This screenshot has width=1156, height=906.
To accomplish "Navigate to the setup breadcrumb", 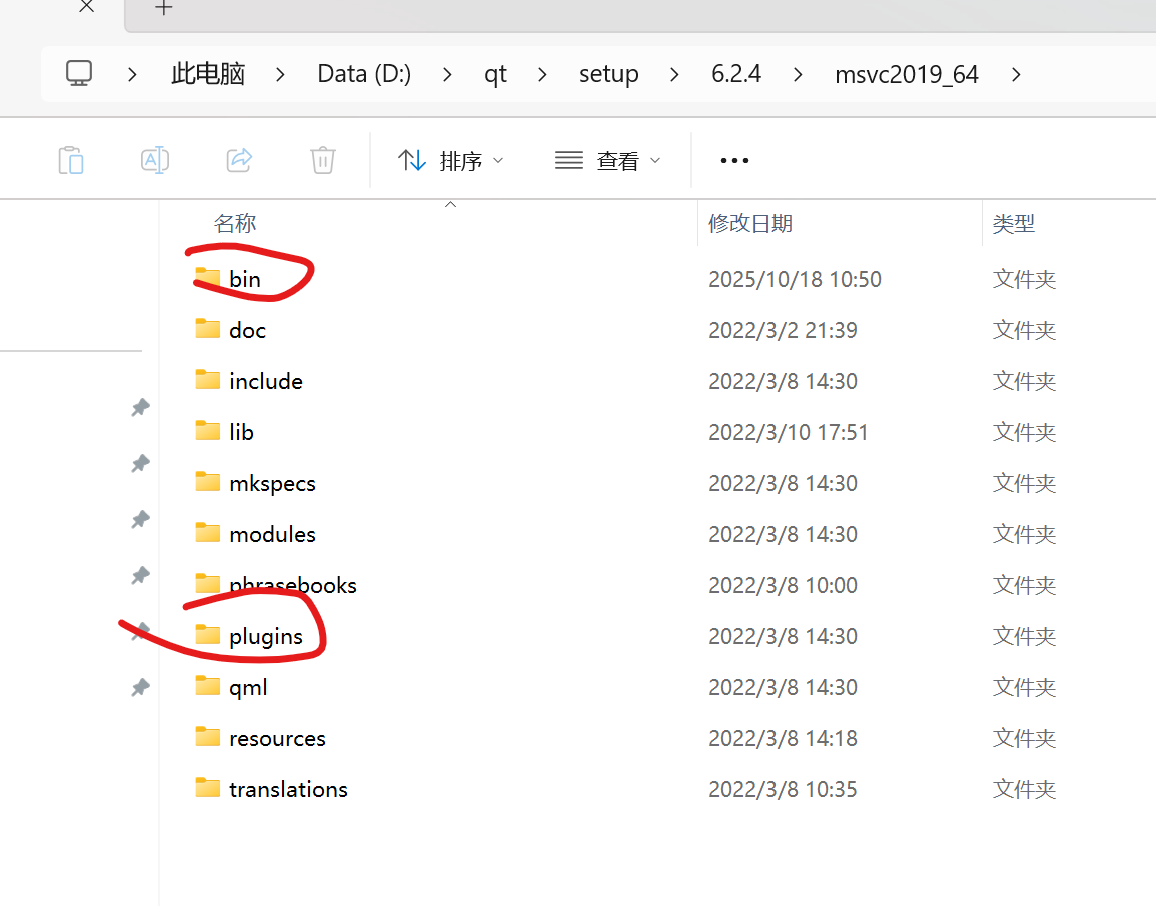I will pos(608,74).
